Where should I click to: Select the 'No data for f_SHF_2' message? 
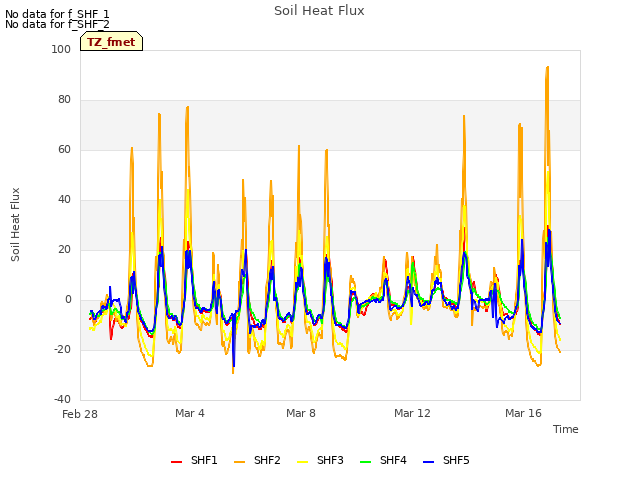tap(57, 24)
